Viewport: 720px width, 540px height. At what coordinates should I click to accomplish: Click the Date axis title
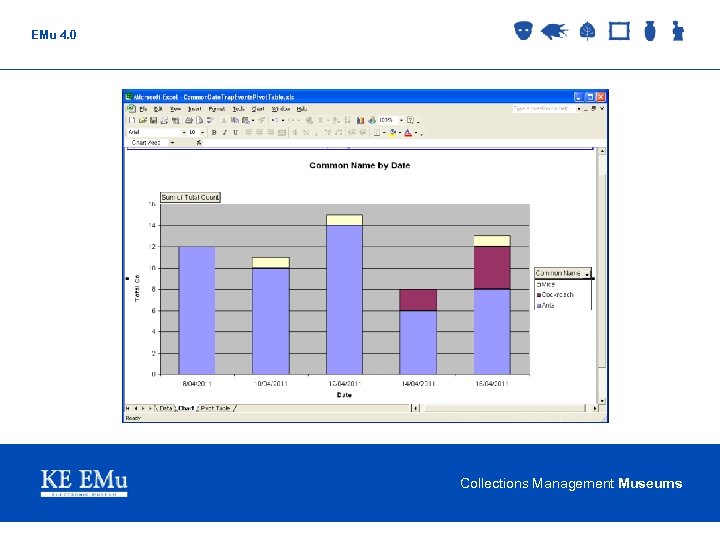[x=344, y=395]
